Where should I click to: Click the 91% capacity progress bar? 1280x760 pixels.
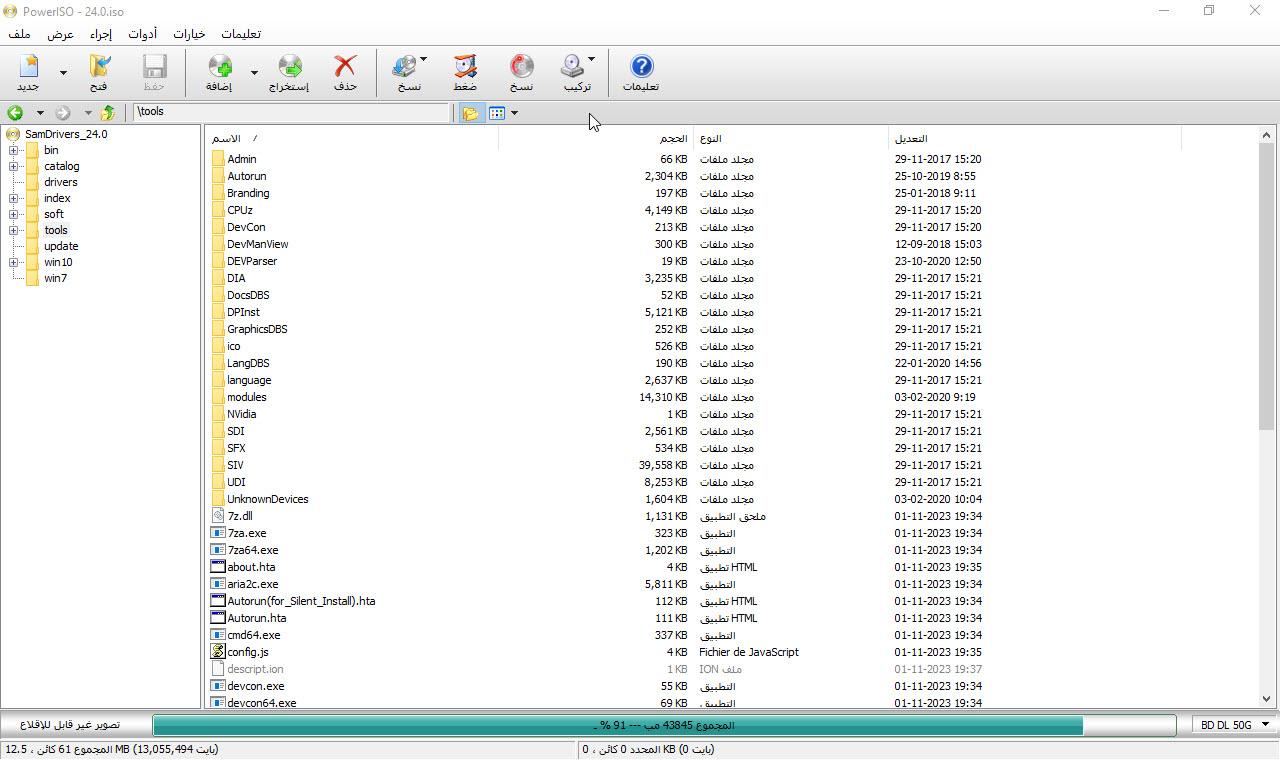click(x=663, y=725)
